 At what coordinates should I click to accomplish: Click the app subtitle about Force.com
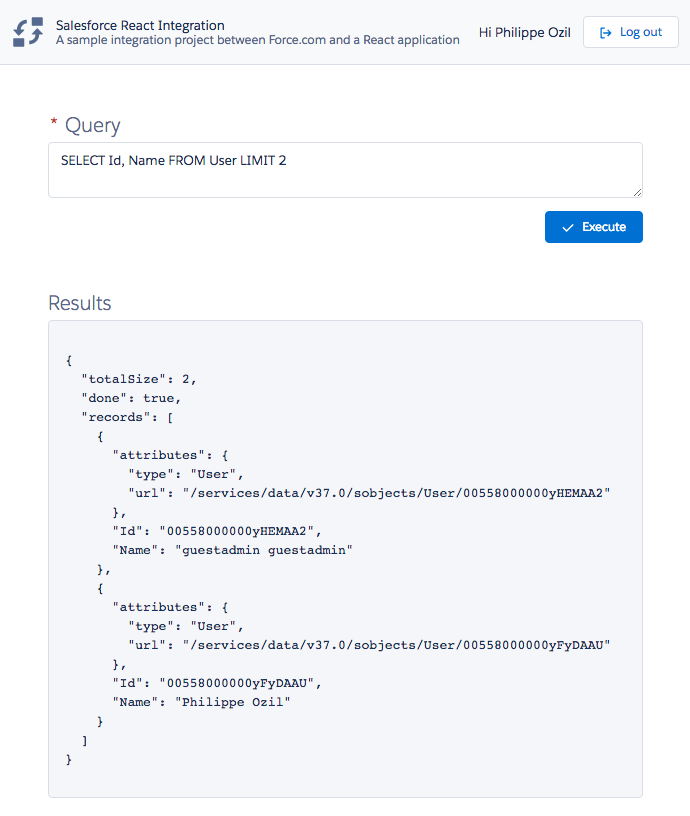[258, 40]
